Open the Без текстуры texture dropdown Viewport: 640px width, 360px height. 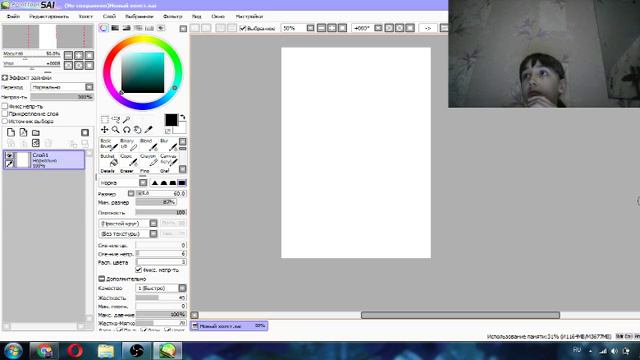(x=153, y=233)
